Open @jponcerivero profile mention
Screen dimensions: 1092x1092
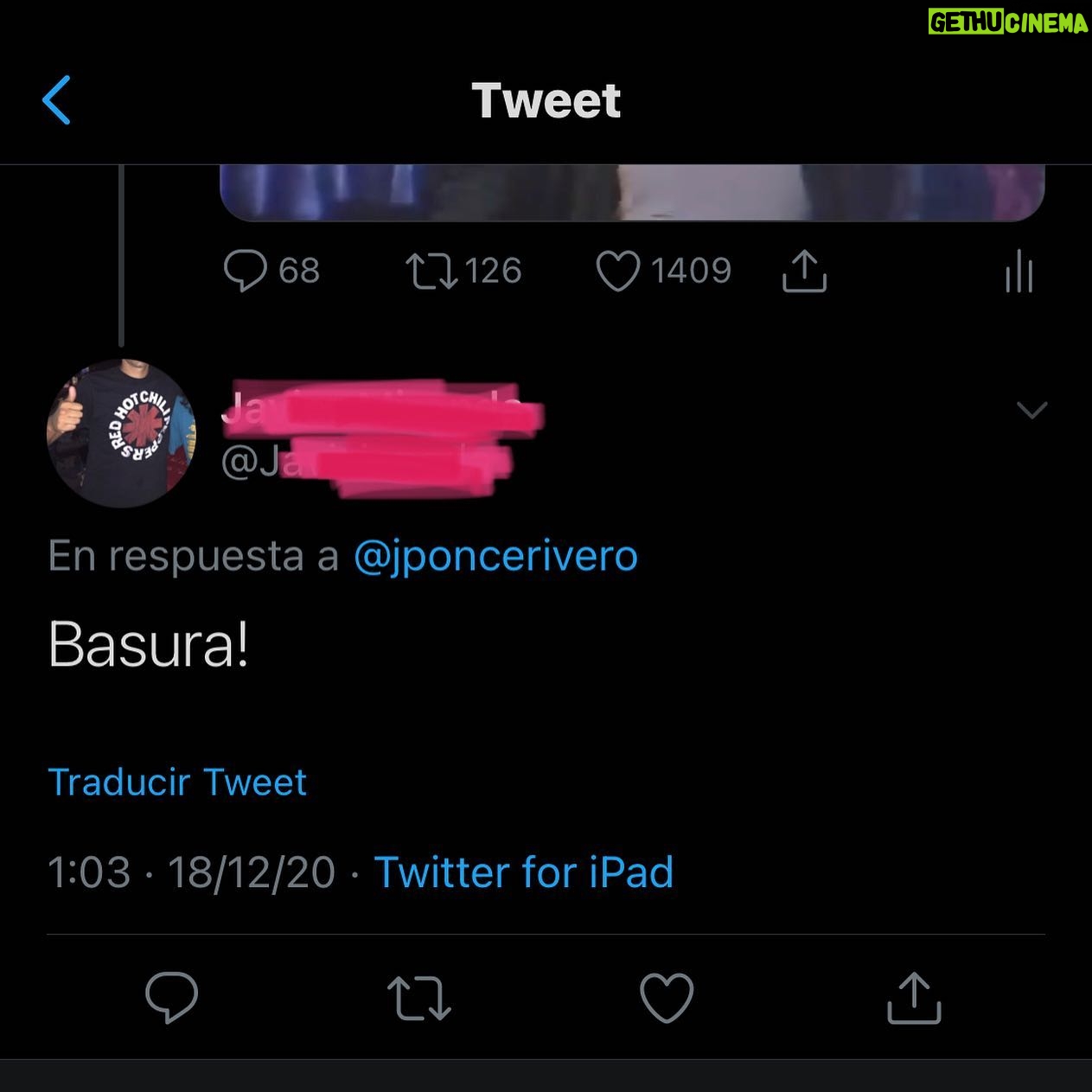click(496, 556)
